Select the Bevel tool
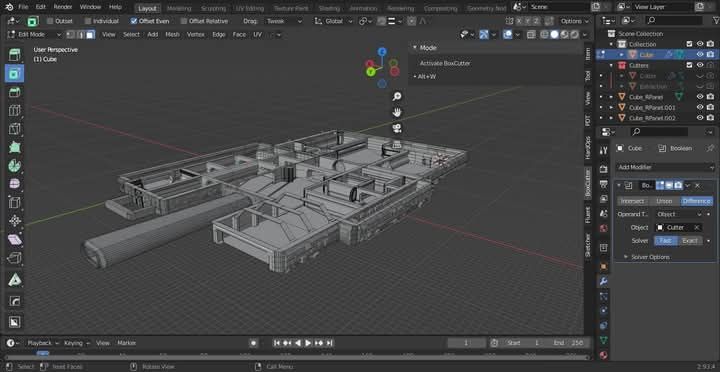 (15, 92)
